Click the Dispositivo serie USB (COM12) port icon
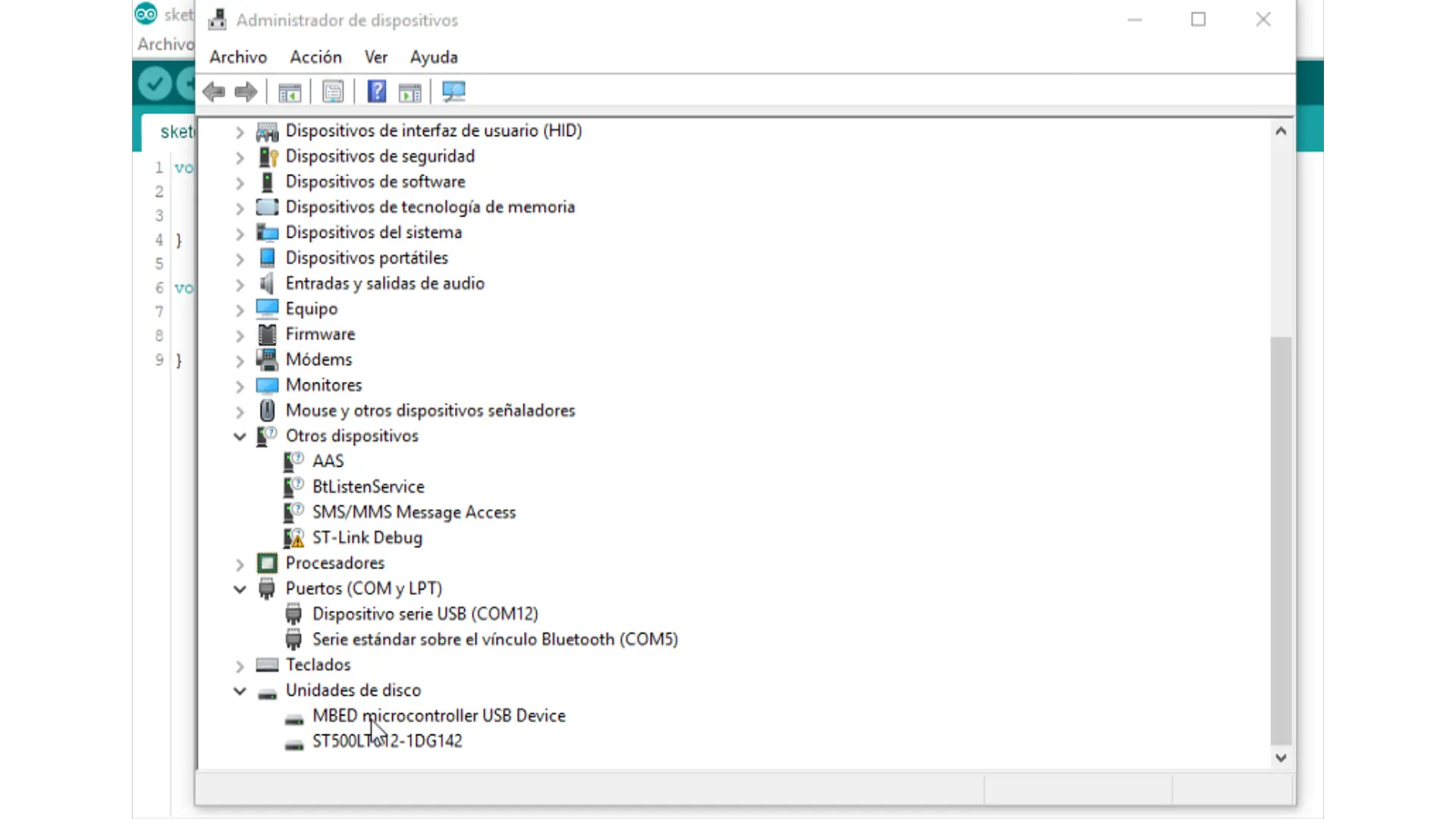1456x819 pixels. tap(293, 613)
